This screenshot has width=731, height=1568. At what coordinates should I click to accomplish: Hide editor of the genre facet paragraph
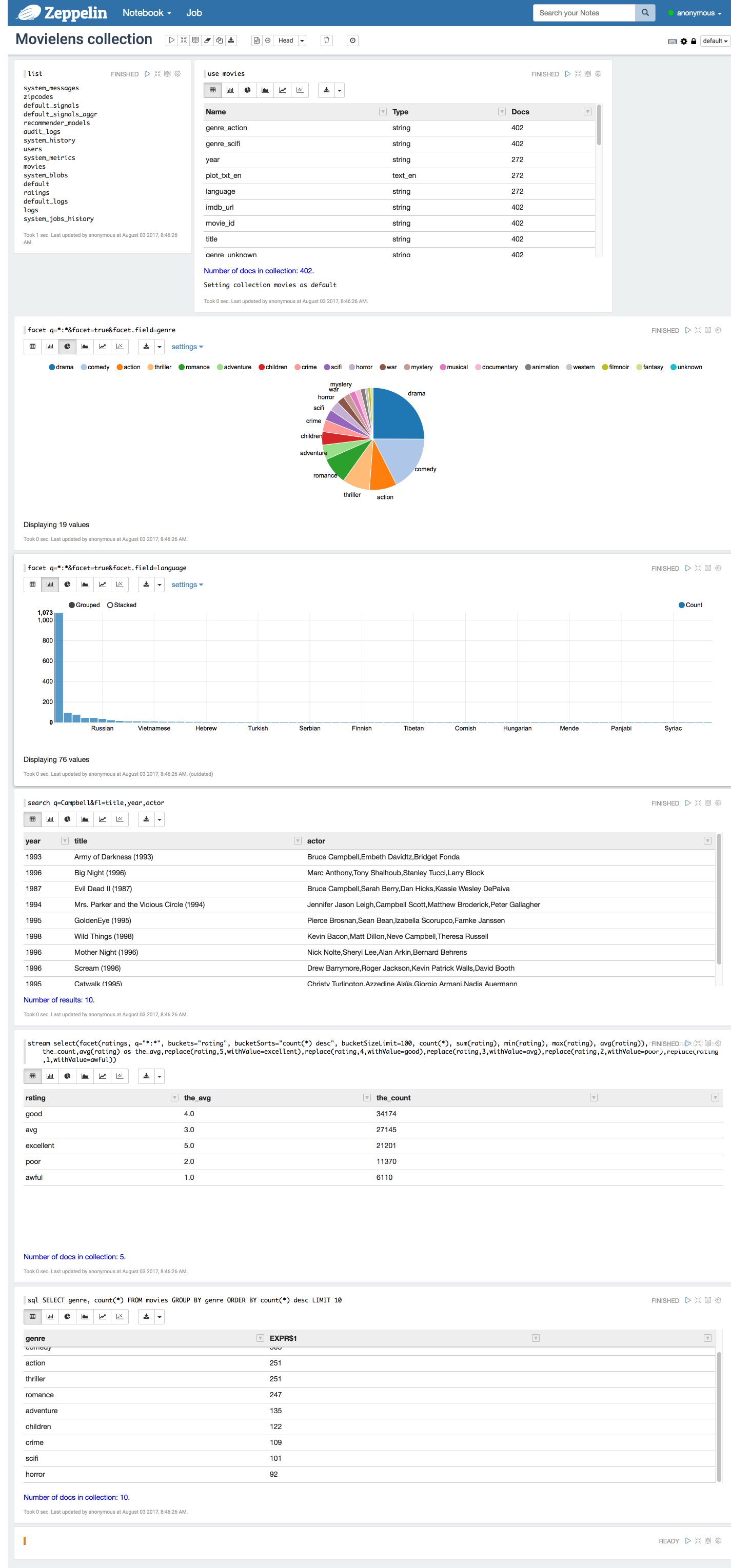[x=698, y=330]
